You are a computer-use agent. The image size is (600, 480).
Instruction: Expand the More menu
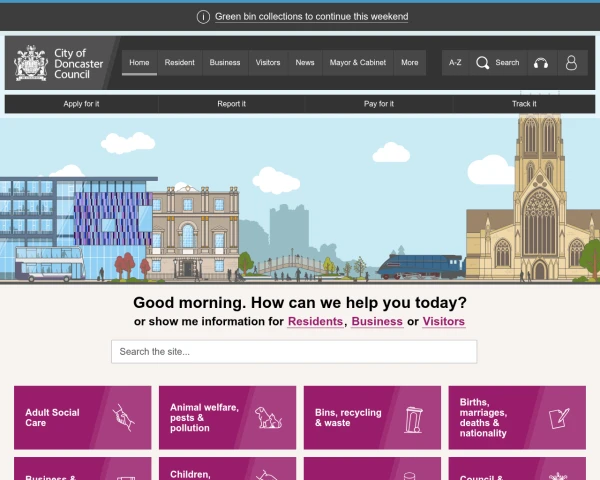point(410,63)
